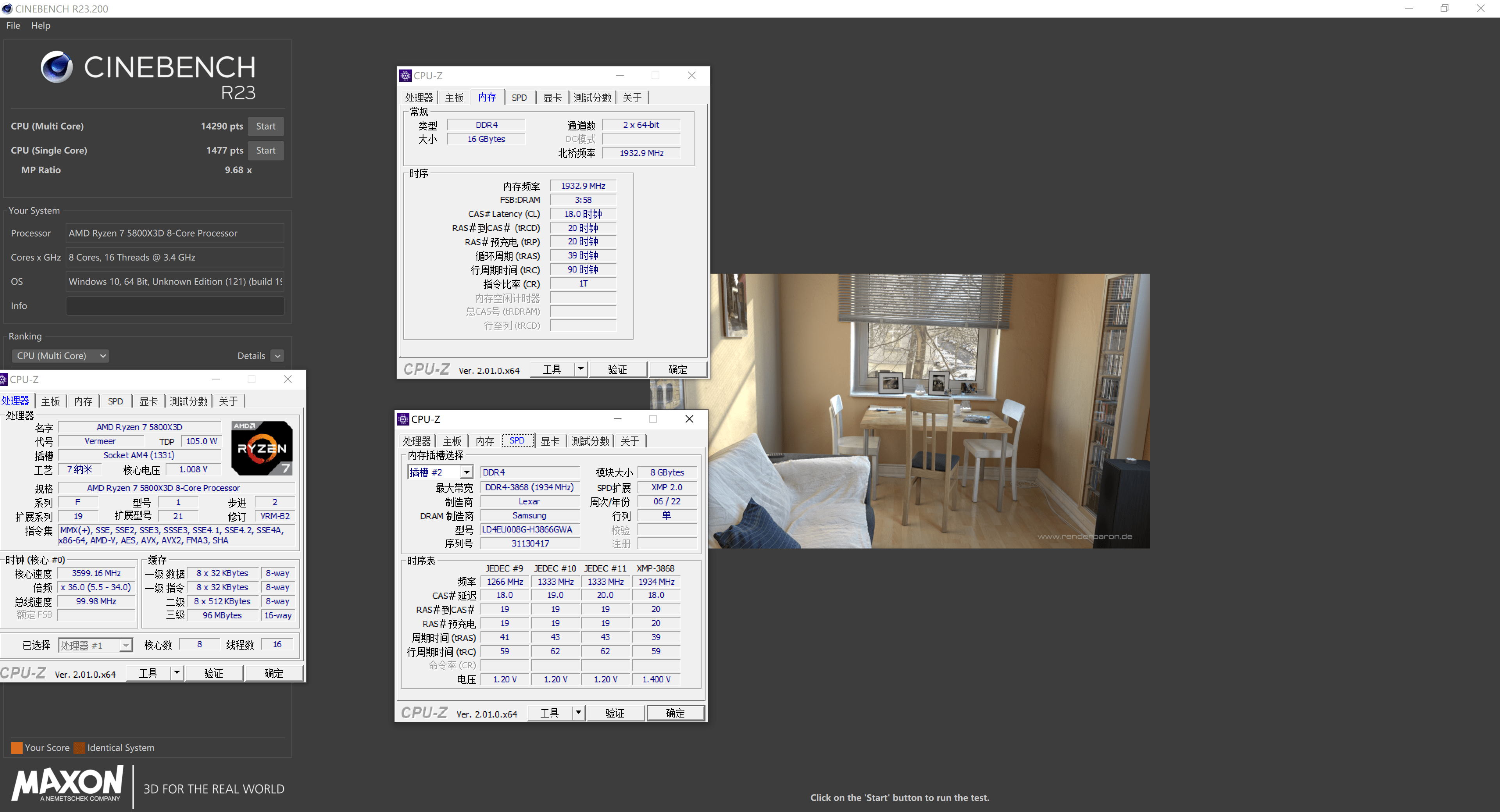Click the CPU-Z icon in processor window title
The width and height of the screenshot is (1500, 812).
4,379
